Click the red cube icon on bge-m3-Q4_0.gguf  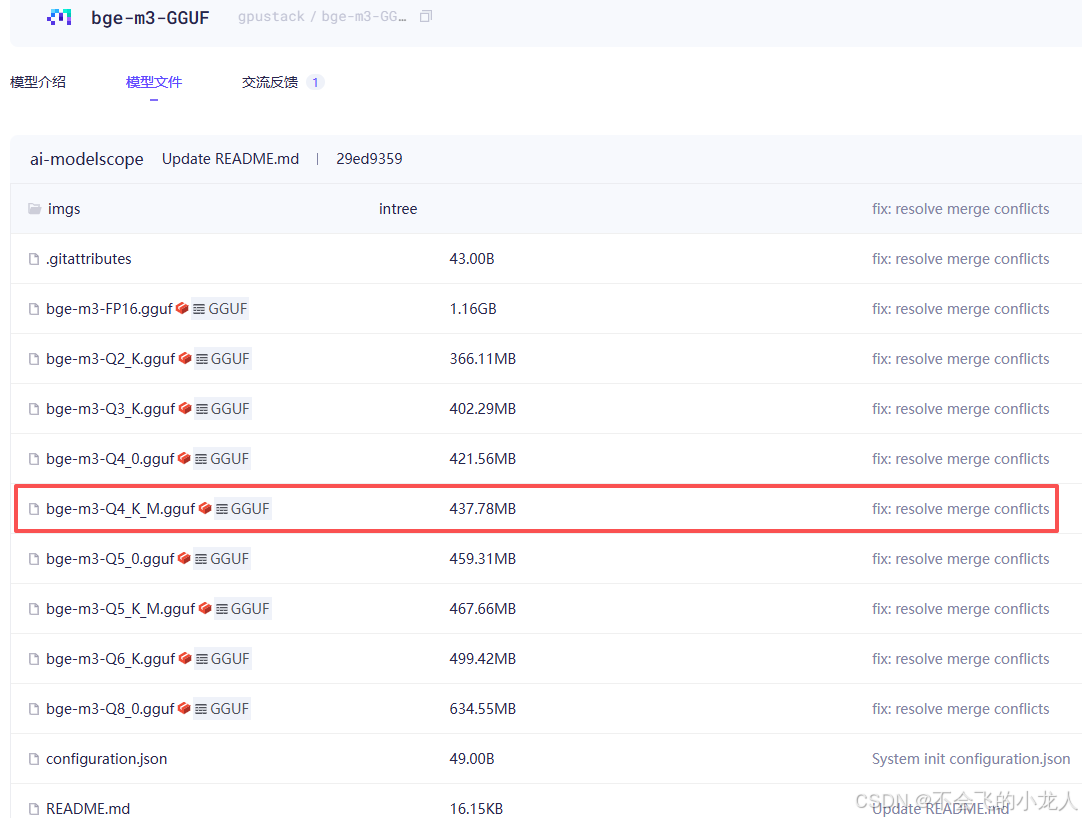184,458
